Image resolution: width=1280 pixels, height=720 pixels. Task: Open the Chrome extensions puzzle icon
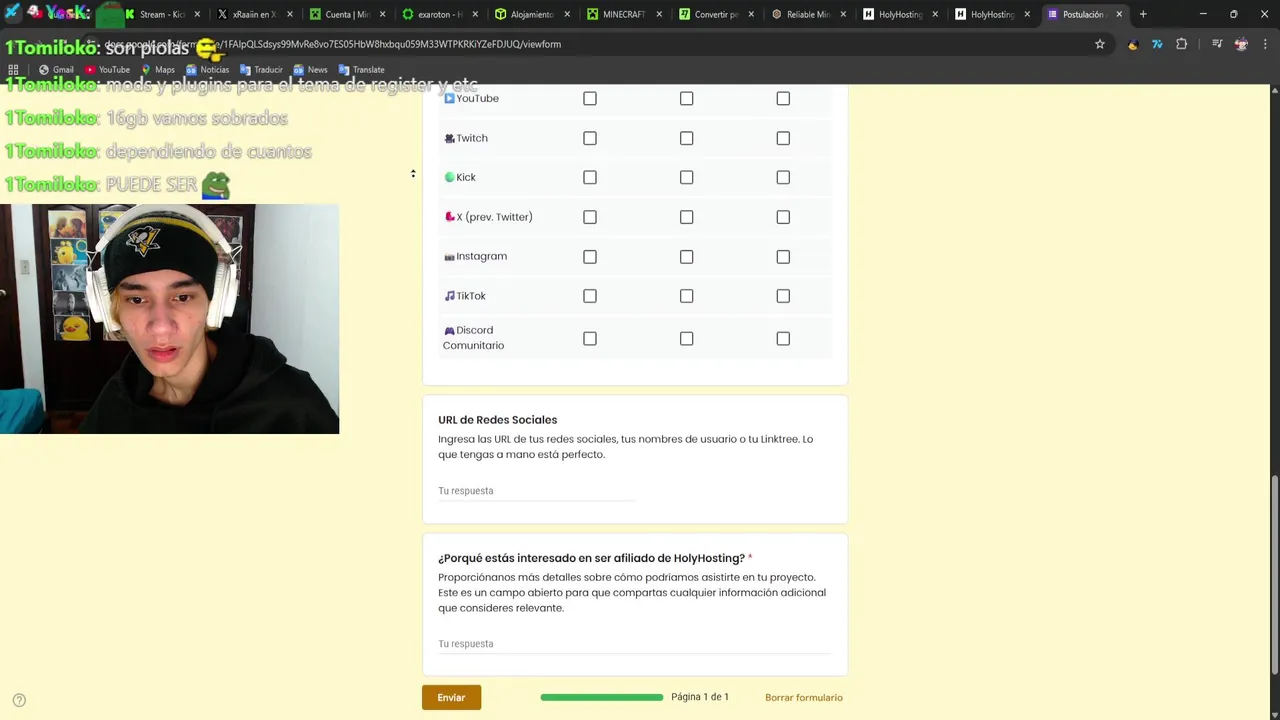click(x=1181, y=44)
